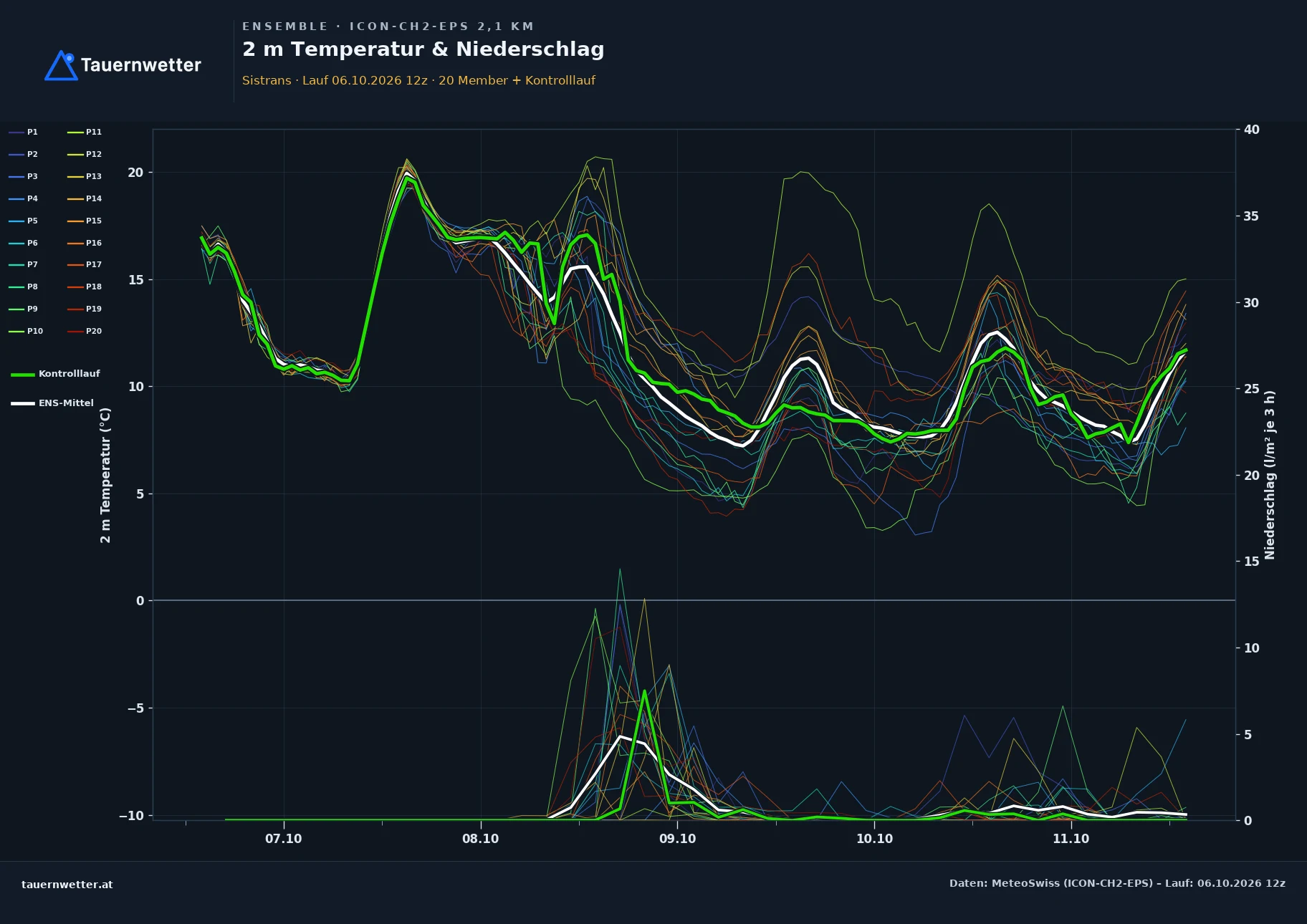Click the 09.10 date axis label
1307x924 pixels.
tap(677, 839)
